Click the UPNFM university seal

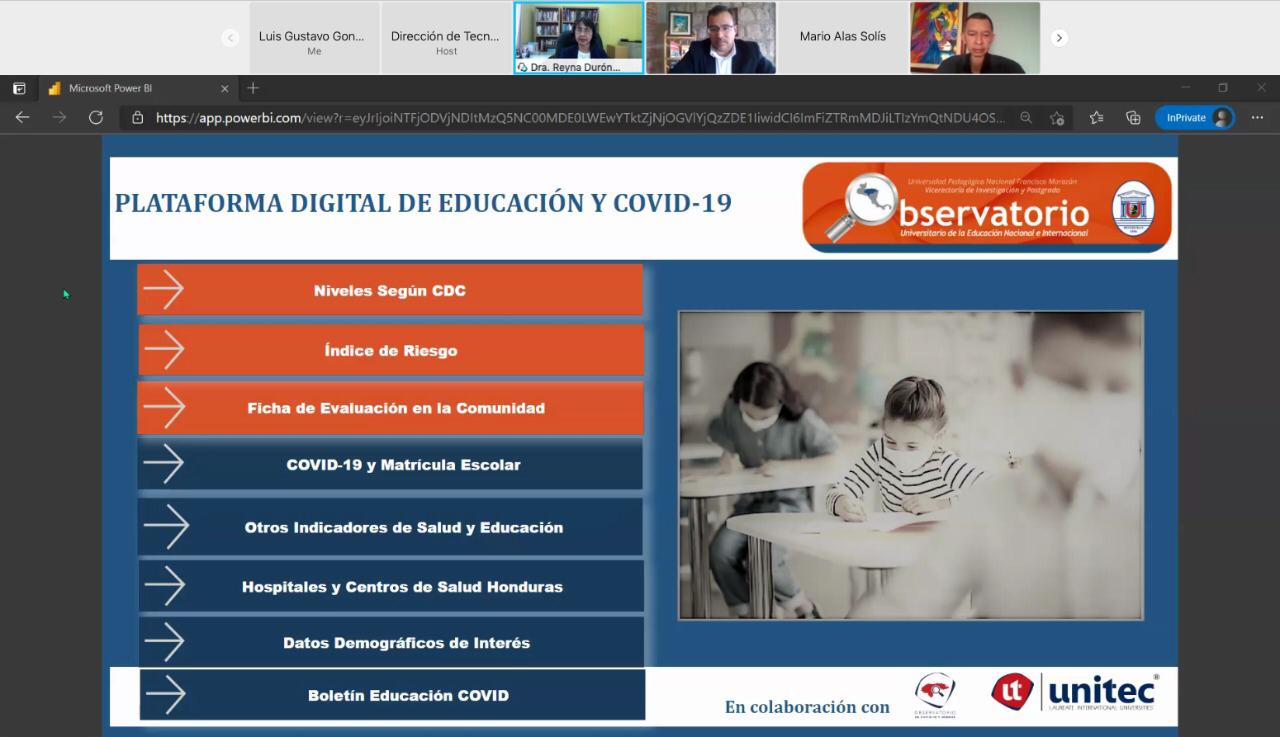pyautogui.click(x=1133, y=208)
